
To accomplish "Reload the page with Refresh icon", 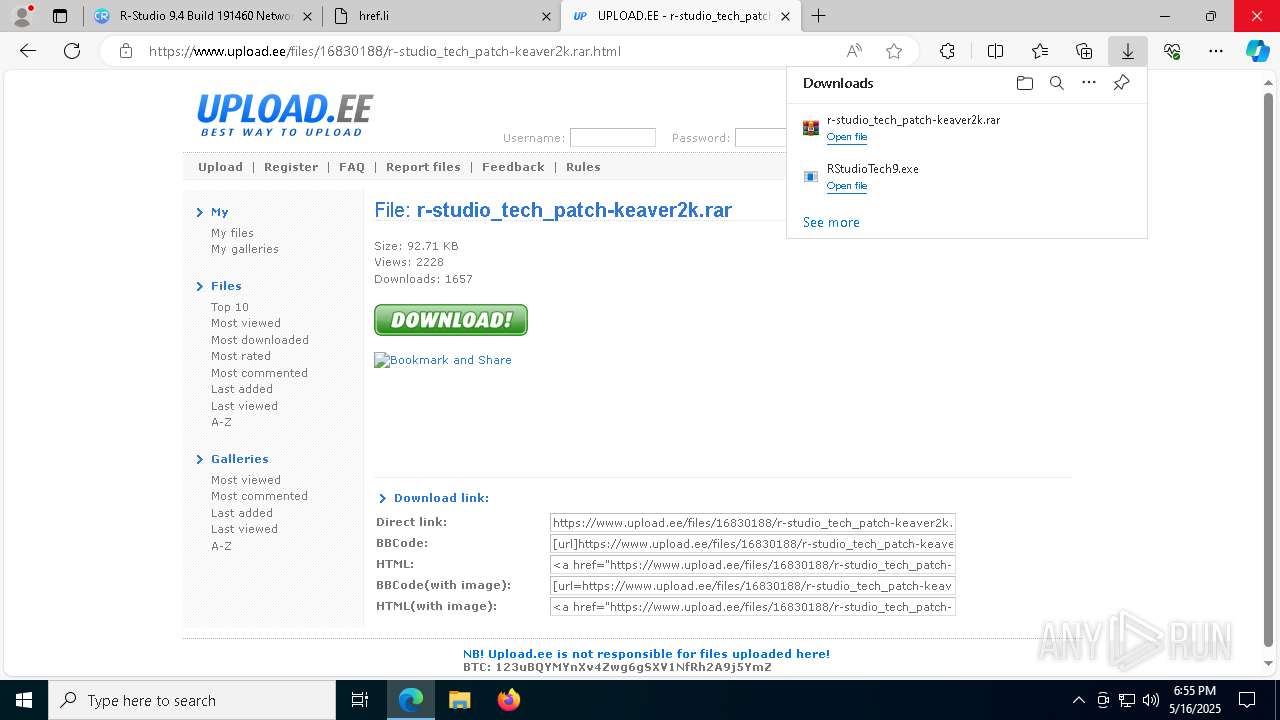I will tap(72, 51).
